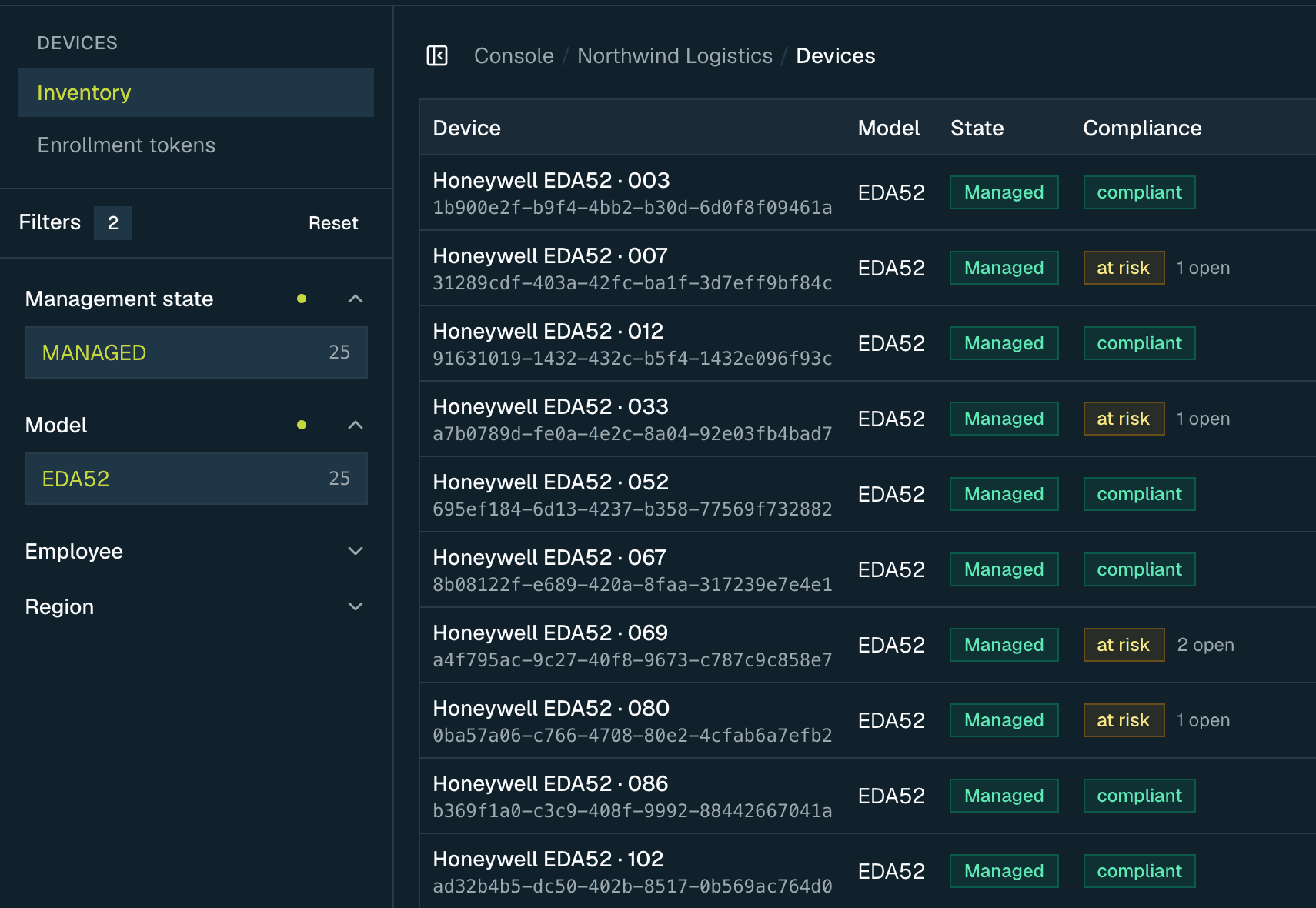This screenshot has width=1316, height=908.
Task: Open device Honeywell EDA52 · 003
Action: click(551, 180)
